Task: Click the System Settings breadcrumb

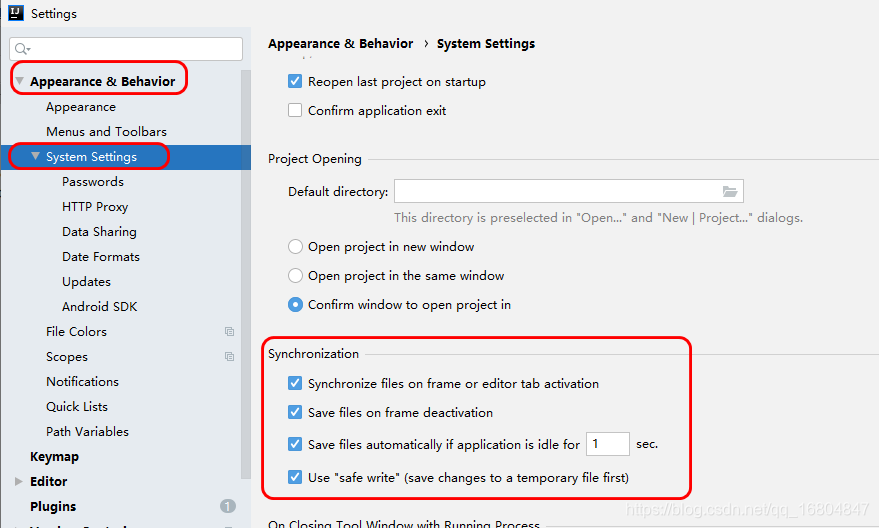Action: click(x=485, y=43)
